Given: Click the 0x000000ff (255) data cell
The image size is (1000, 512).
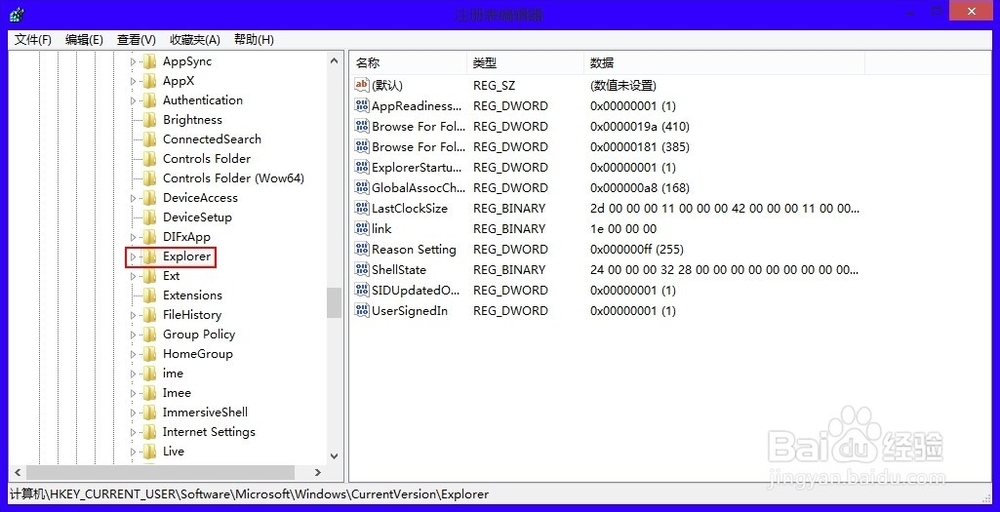Looking at the screenshot, I should (636, 249).
